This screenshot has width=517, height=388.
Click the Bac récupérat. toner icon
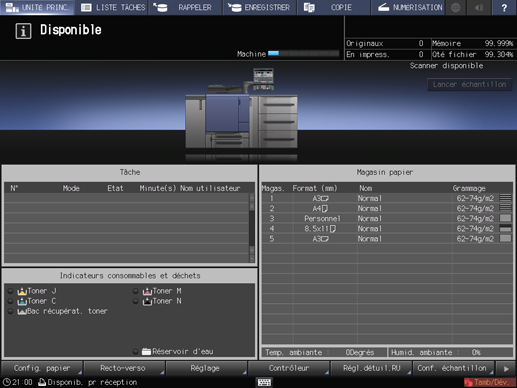click(22, 311)
